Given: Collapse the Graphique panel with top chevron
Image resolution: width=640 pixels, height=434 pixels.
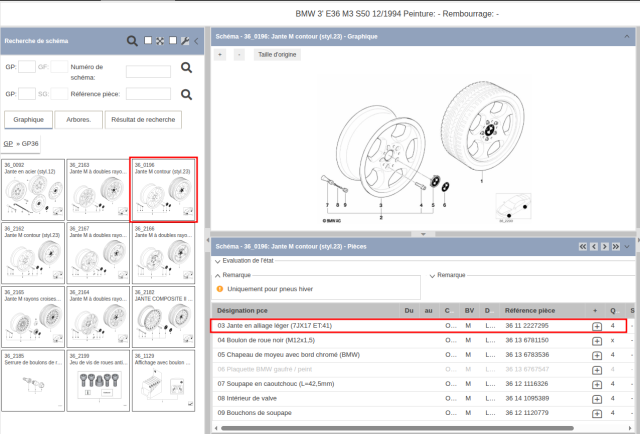Looking at the screenshot, I should pyautogui.click(x=627, y=36).
